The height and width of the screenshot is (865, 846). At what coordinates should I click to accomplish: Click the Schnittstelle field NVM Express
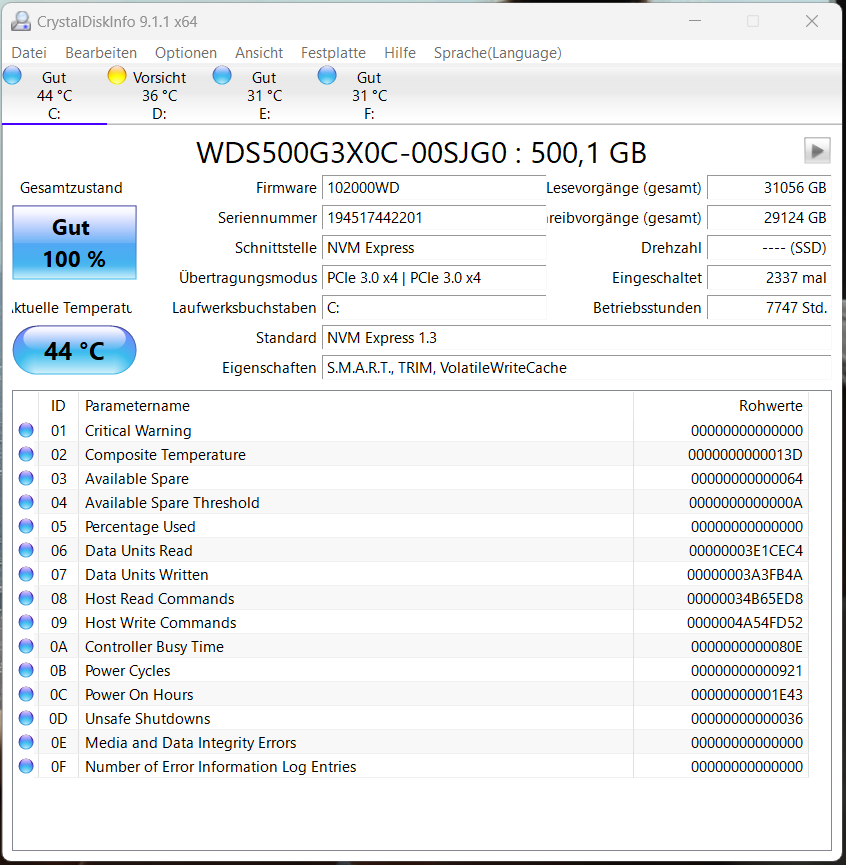[434, 248]
